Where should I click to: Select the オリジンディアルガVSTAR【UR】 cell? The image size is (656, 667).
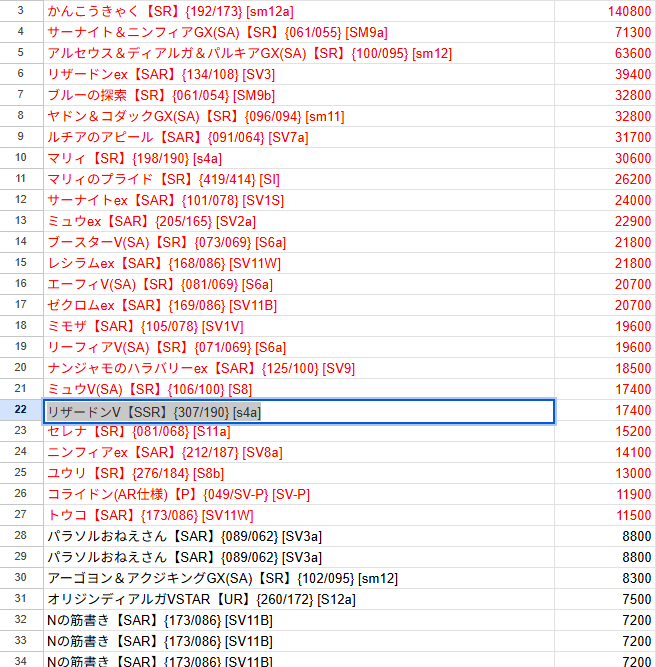pos(299,599)
